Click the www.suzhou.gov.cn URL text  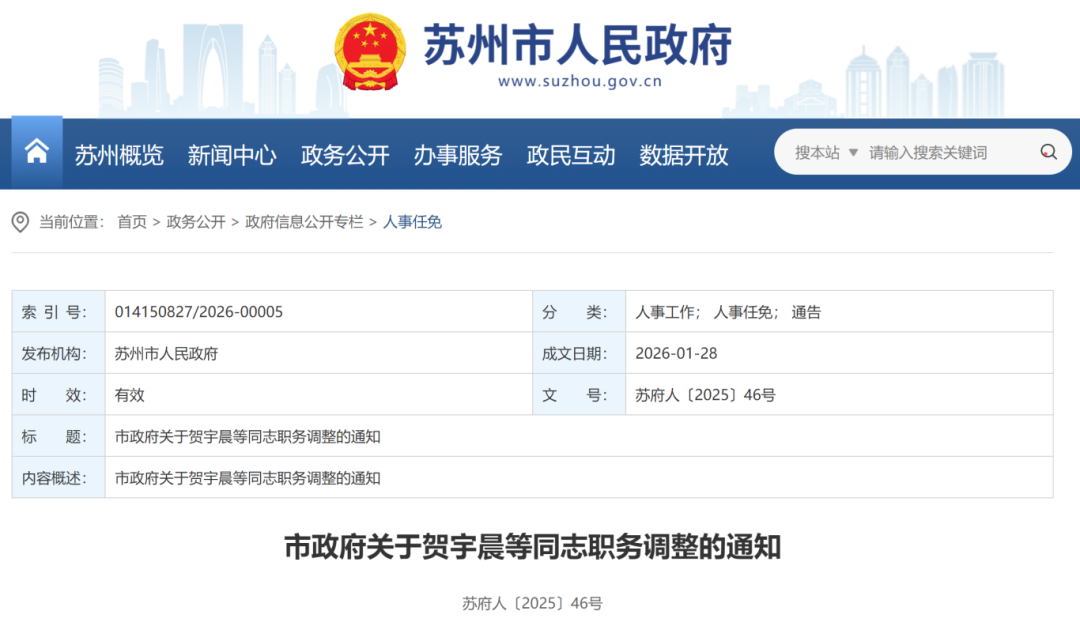pos(580,81)
